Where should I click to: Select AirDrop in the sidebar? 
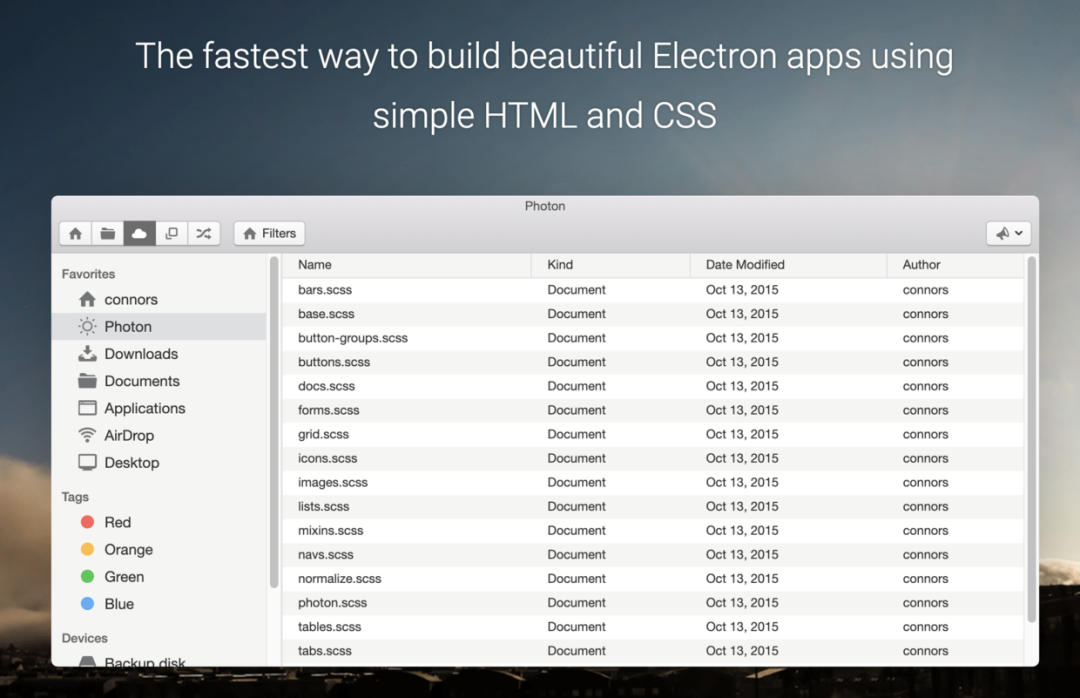(159, 435)
